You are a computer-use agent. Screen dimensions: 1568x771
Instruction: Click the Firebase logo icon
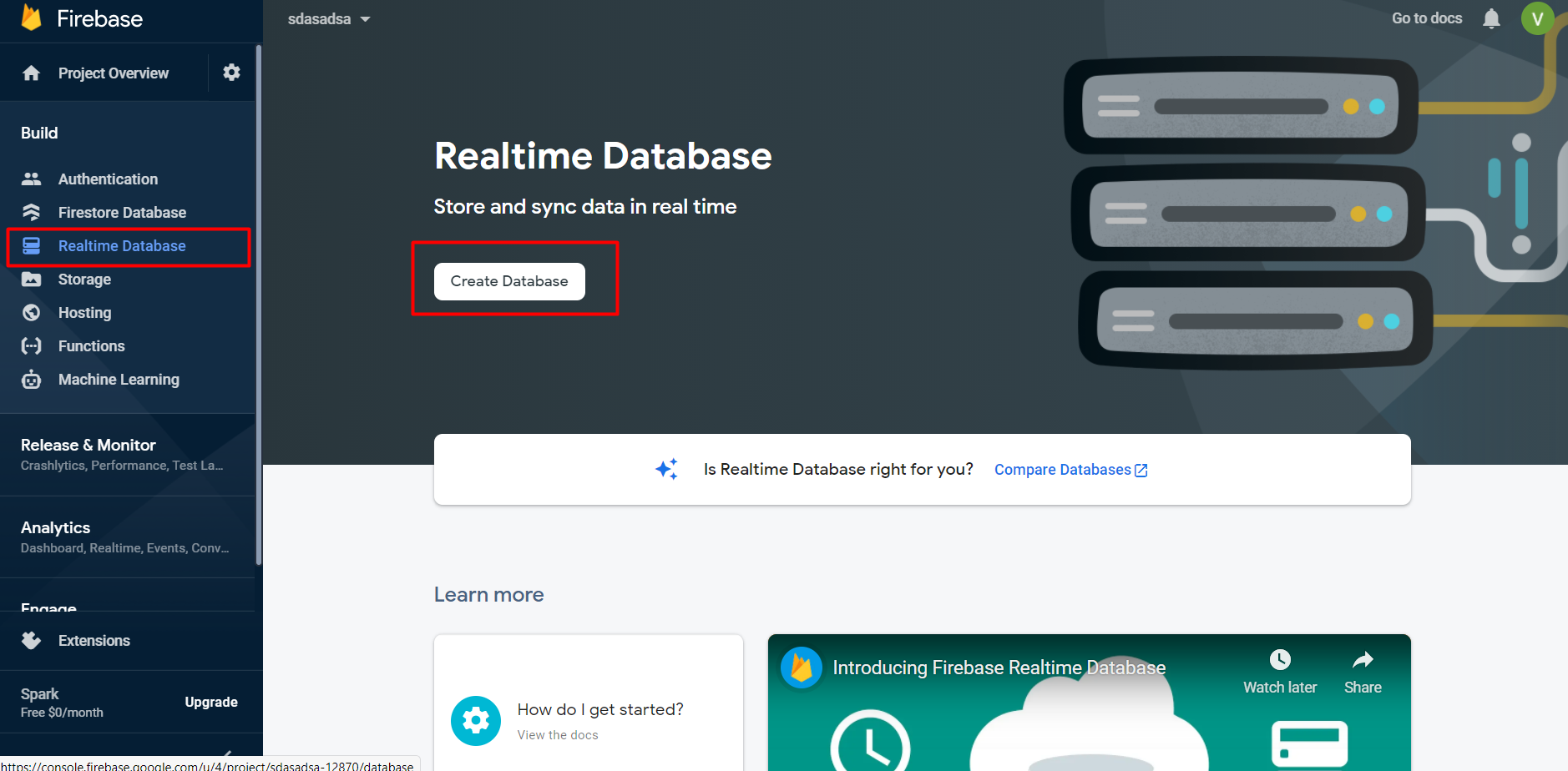pyautogui.click(x=31, y=18)
